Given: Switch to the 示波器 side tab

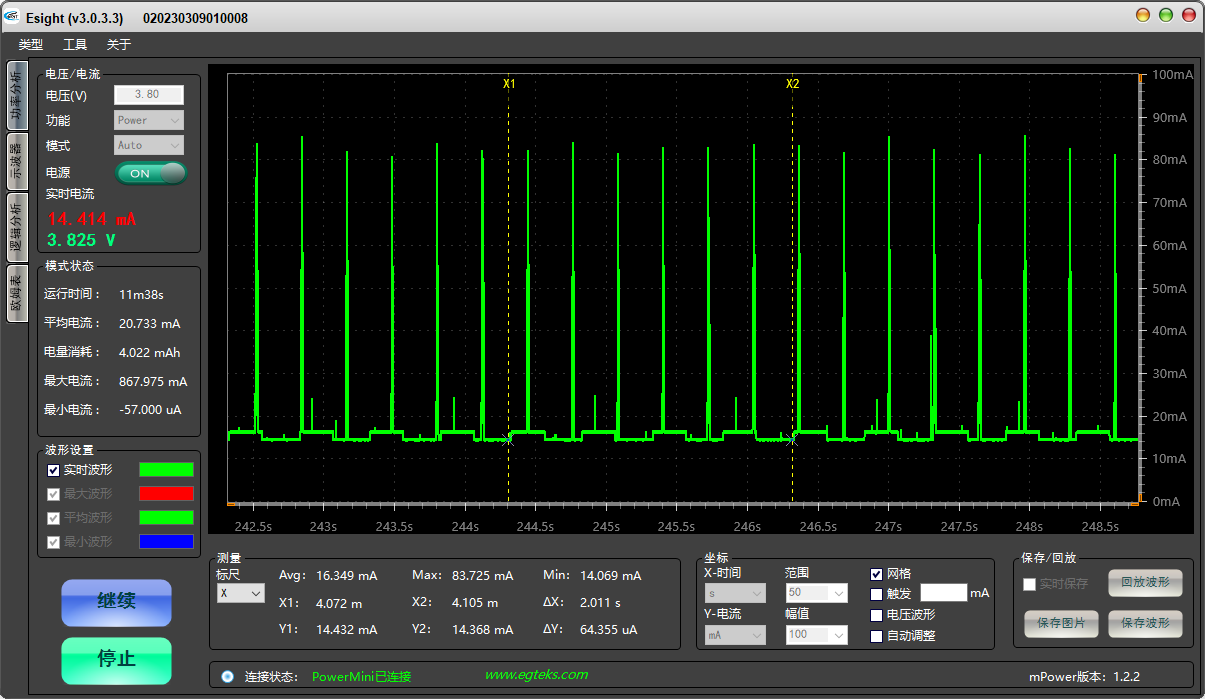Looking at the screenshot, I should point(16,163).
